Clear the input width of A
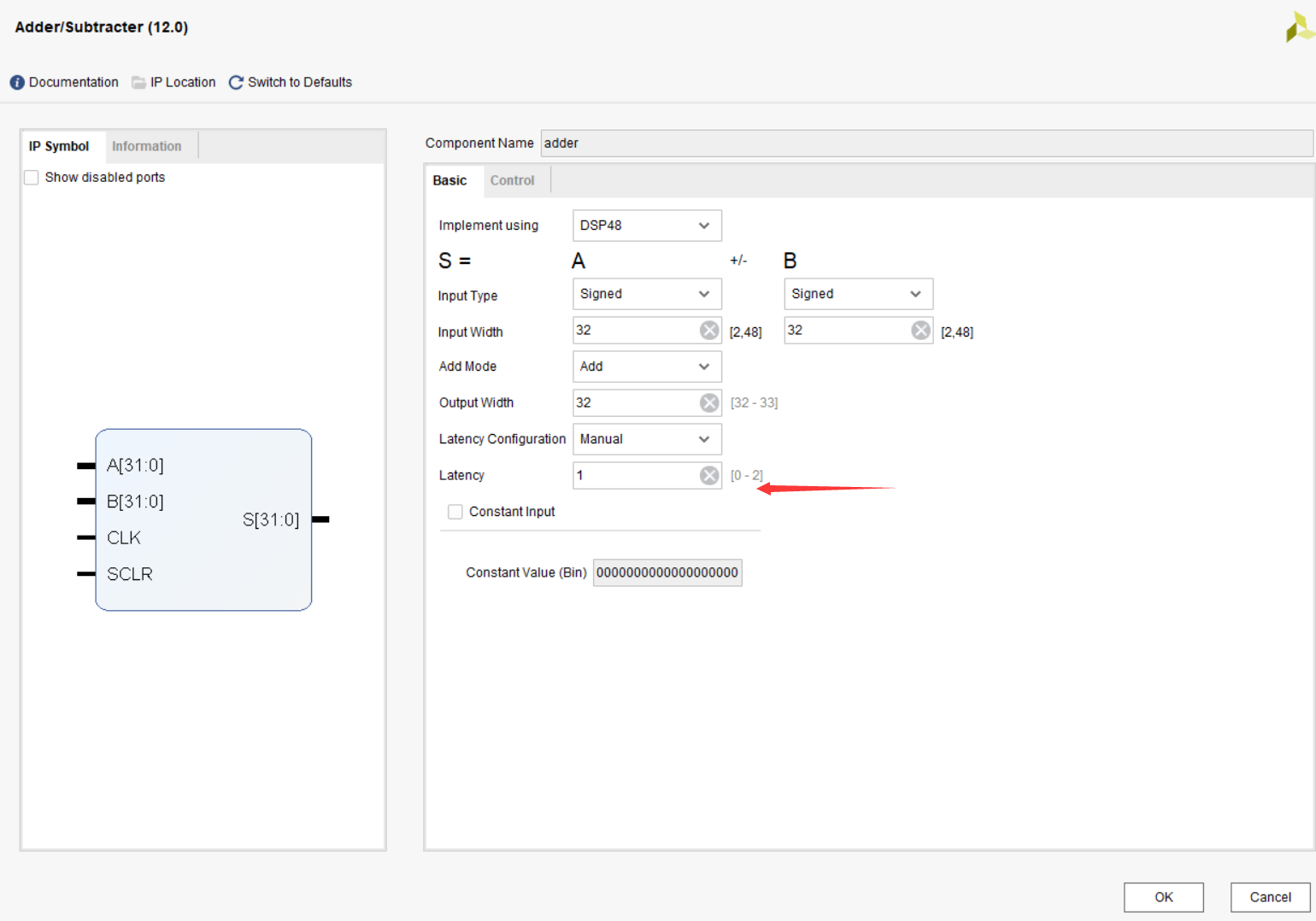Image resolution: width=1316 pixels, height=921 pixels. pyautogui.click(x=709, y=331)
